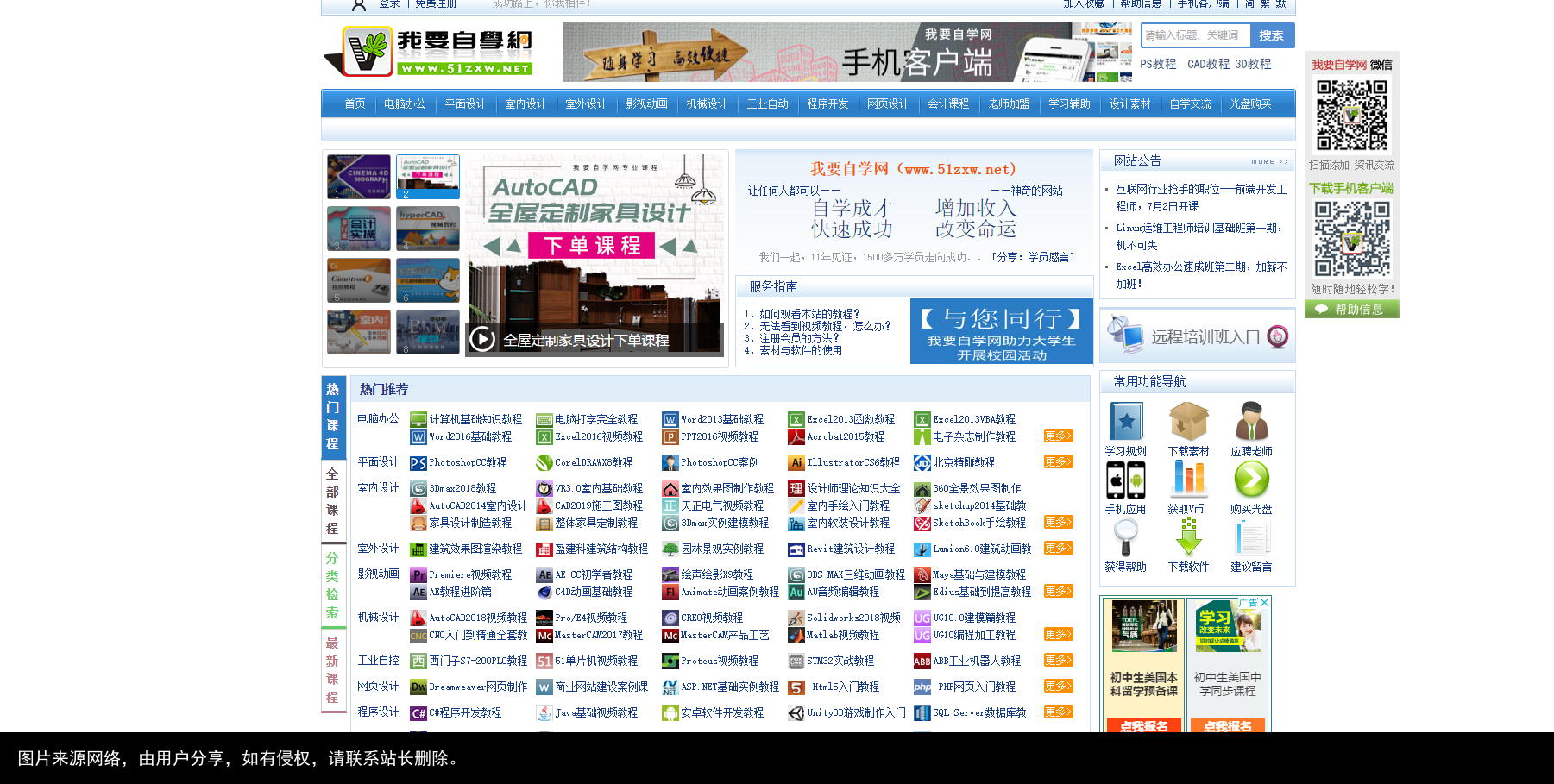
Task: Click the search keyword input field
Action: coord(1195,35)
